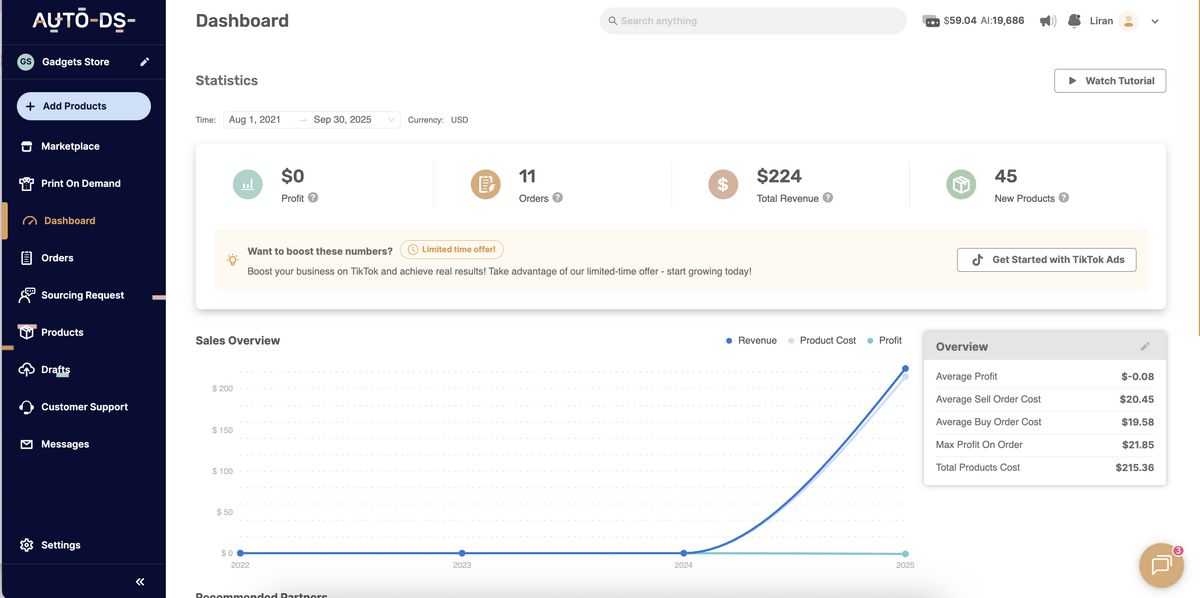The image size is (1200, 598).
Task: Click Get Started with TikTok Ads
Action: click(x=1046, y=259)
